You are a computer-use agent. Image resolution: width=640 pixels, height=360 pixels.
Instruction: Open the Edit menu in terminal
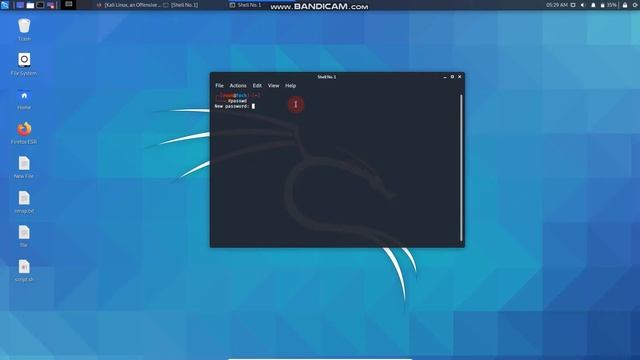point(257,86)
